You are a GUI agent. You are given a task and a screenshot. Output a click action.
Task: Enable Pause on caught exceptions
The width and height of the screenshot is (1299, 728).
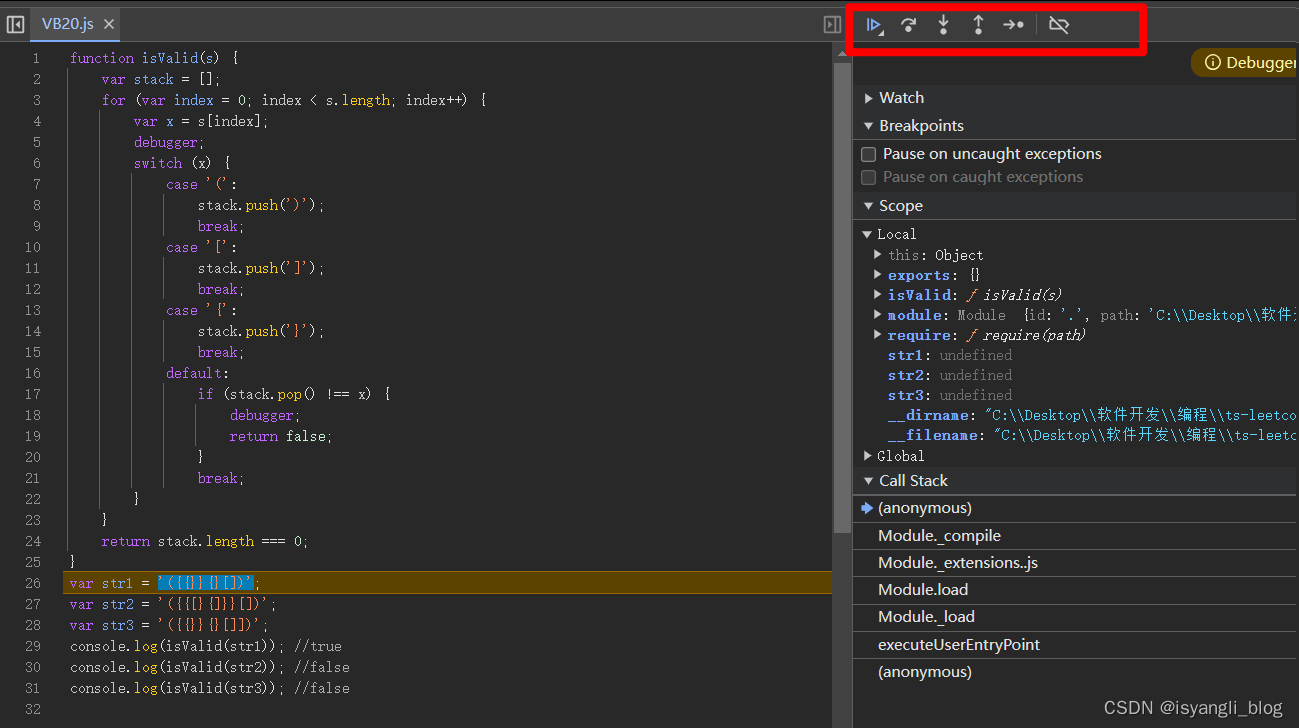pyautogui.click(x=868, y=176)
